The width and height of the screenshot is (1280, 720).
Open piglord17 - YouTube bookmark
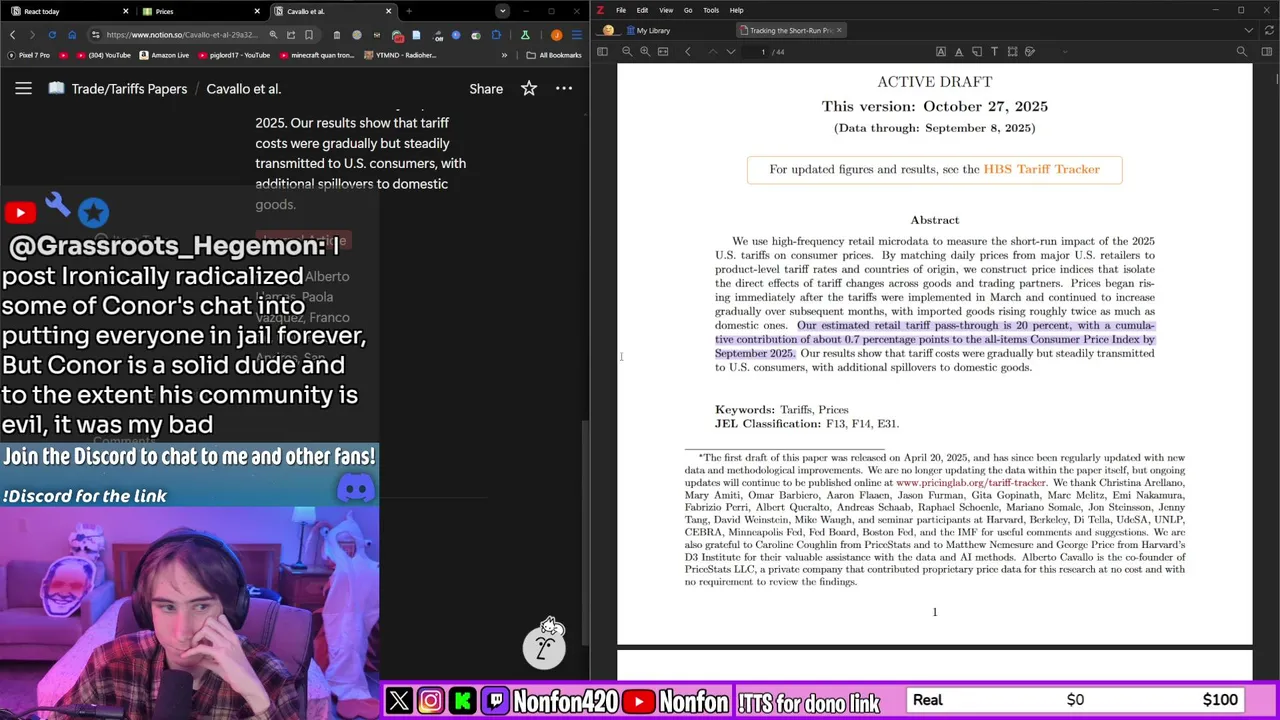(233, 55)
